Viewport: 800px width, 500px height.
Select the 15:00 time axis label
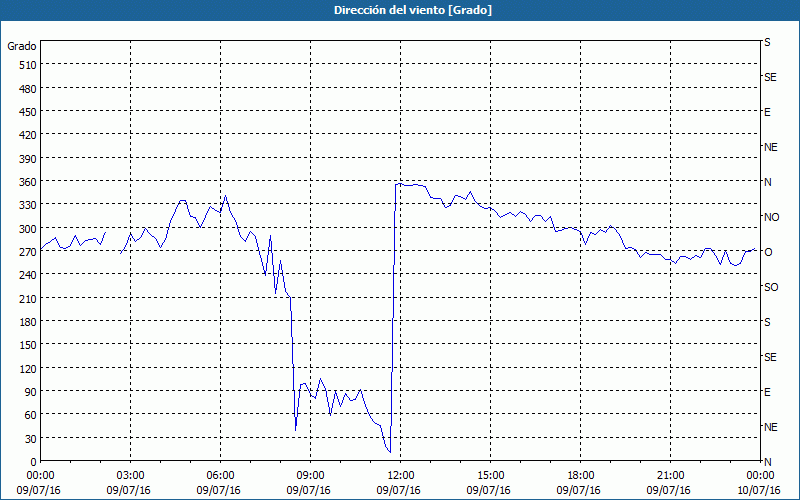point(489,476)
